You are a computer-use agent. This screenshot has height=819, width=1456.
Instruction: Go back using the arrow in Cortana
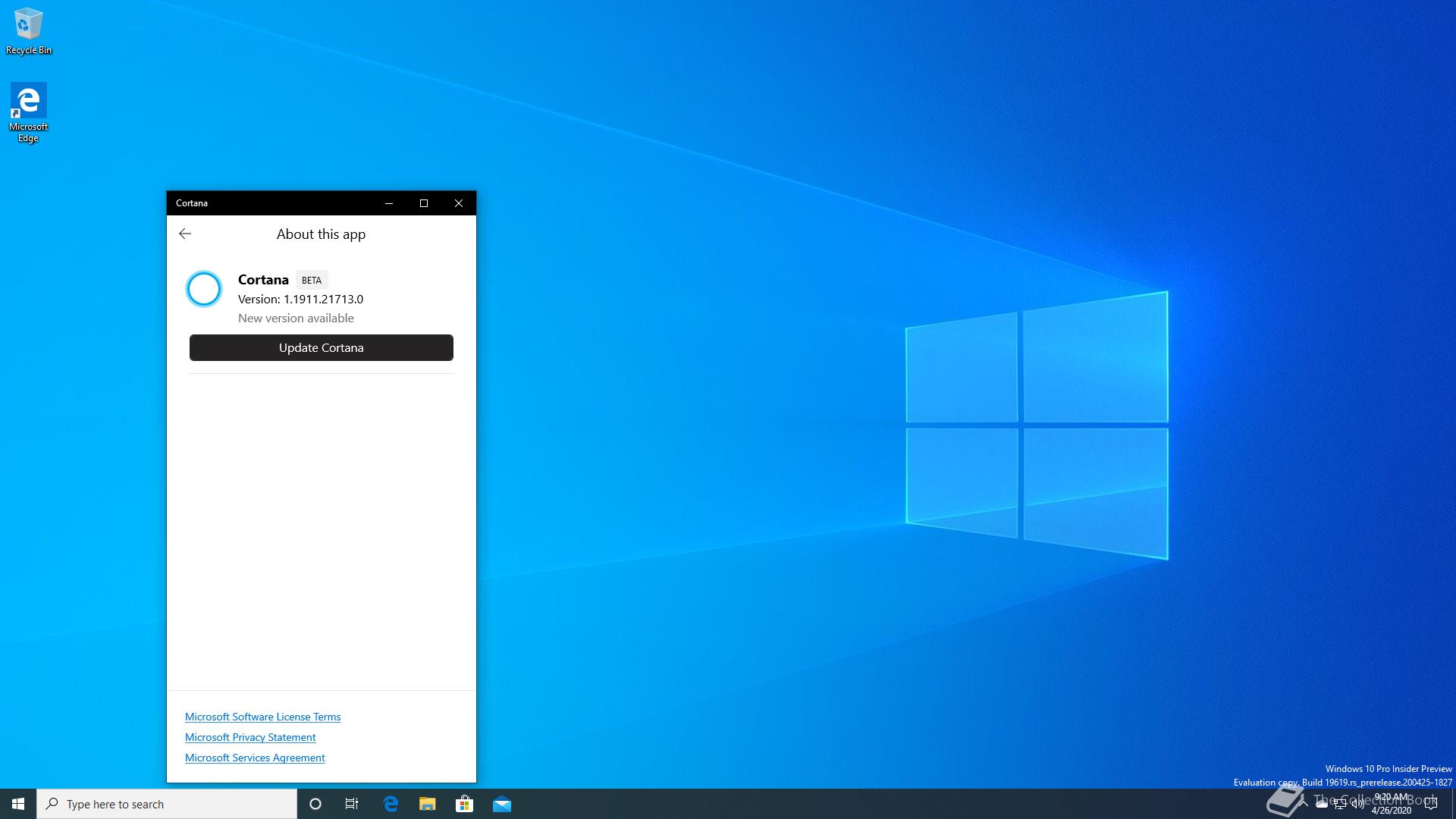point(185,234)
